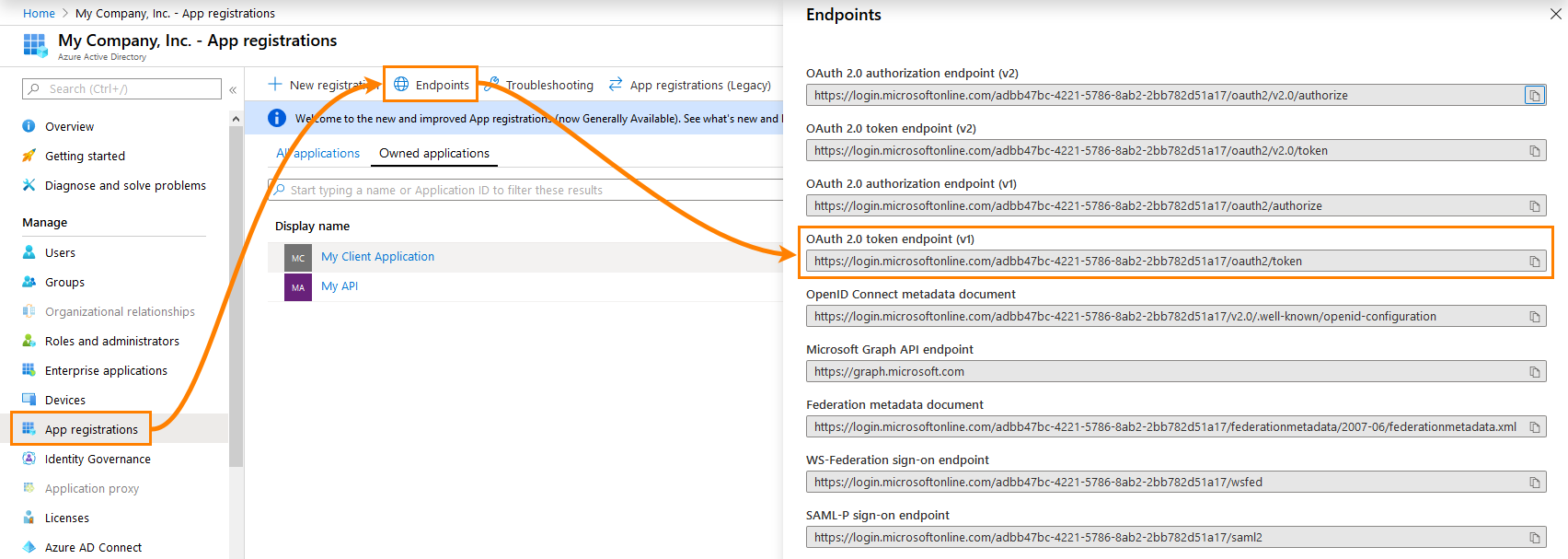
Task: Copy the Microsoft Graph API endpoint URL
Action: [x=1534, y=372]
